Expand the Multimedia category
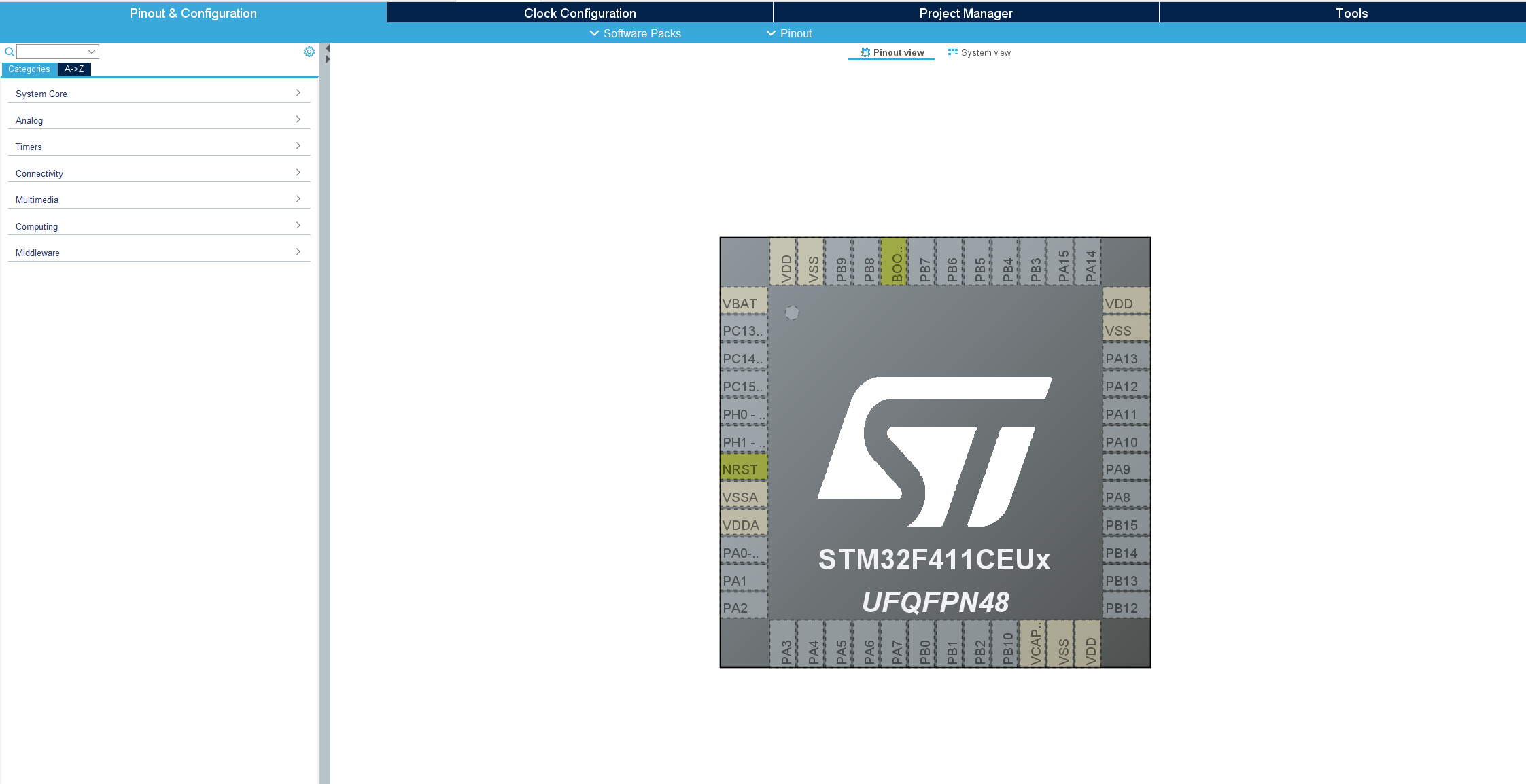1526x784 pixels. tap(159, 200)
